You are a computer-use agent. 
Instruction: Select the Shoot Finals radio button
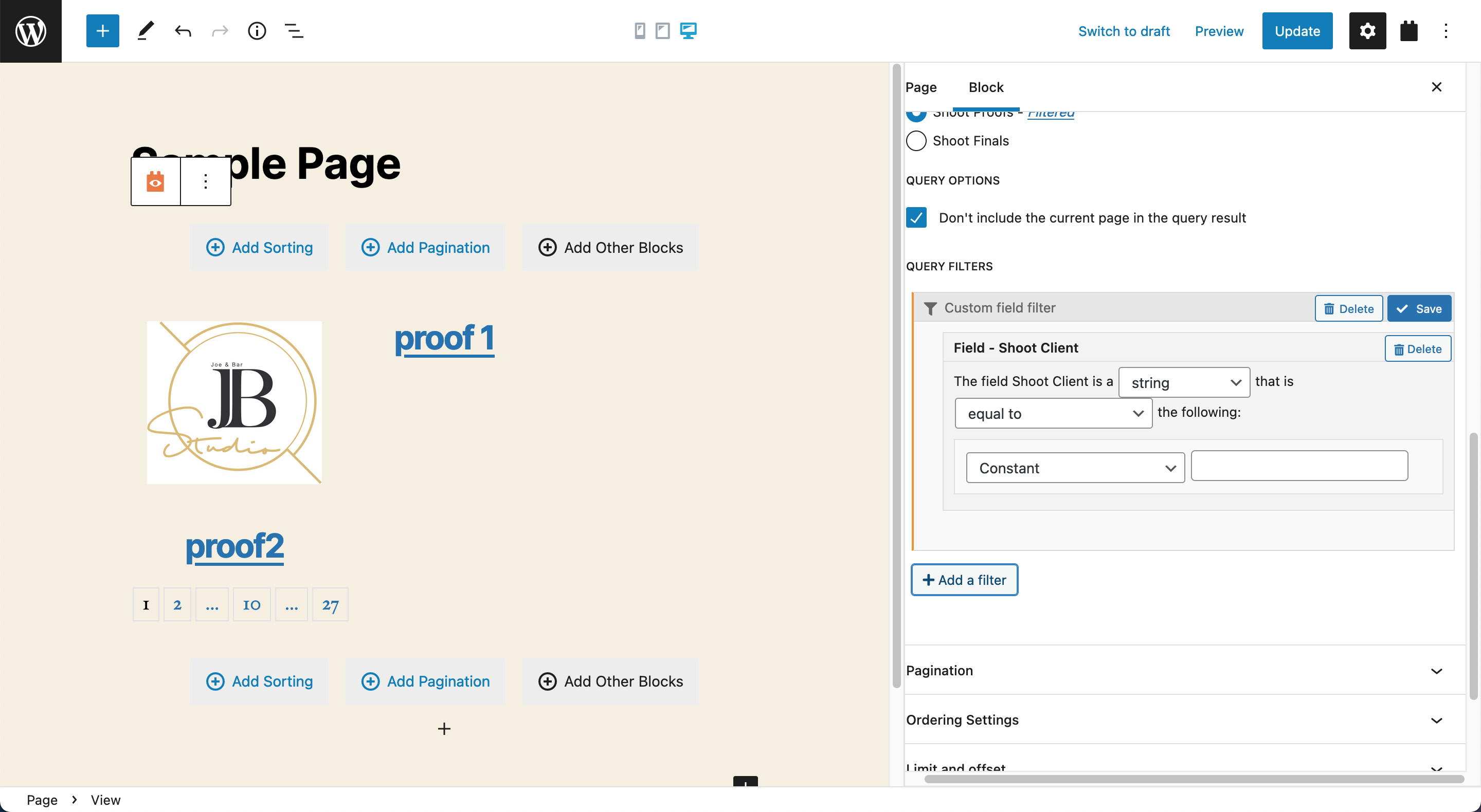pos(916,141)
